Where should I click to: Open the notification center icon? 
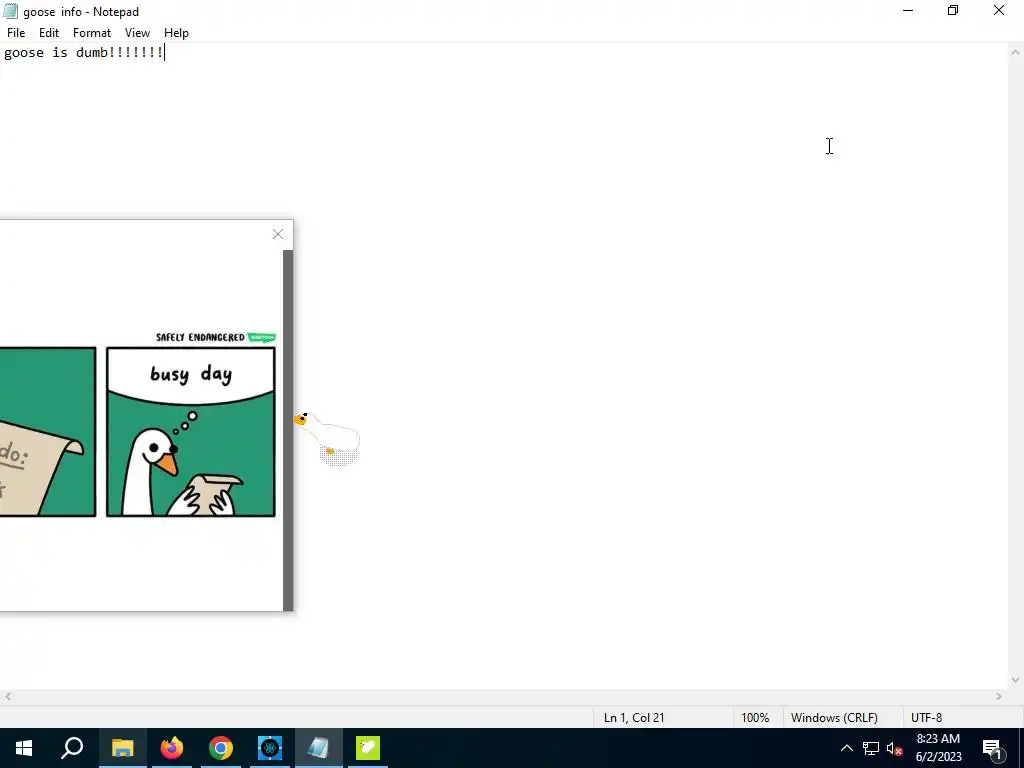[x=992, y=748]
